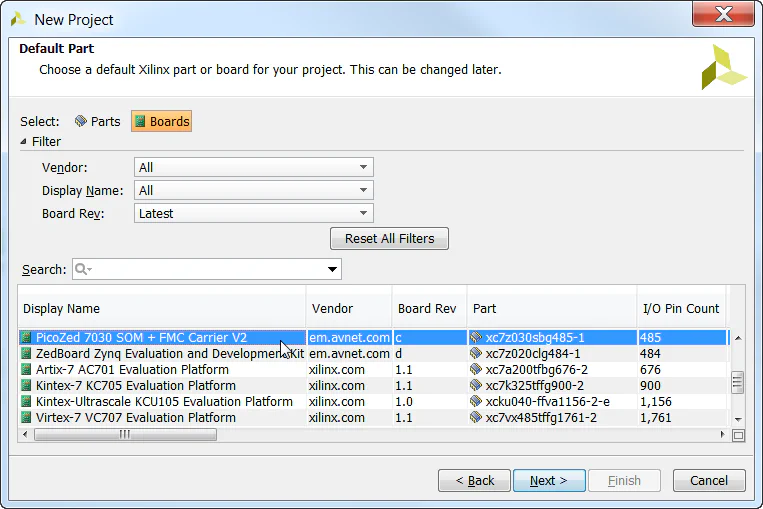
Task: Select Virtex-7 VC707 Evaluation Platform row
Action: (x=374, y=418)
